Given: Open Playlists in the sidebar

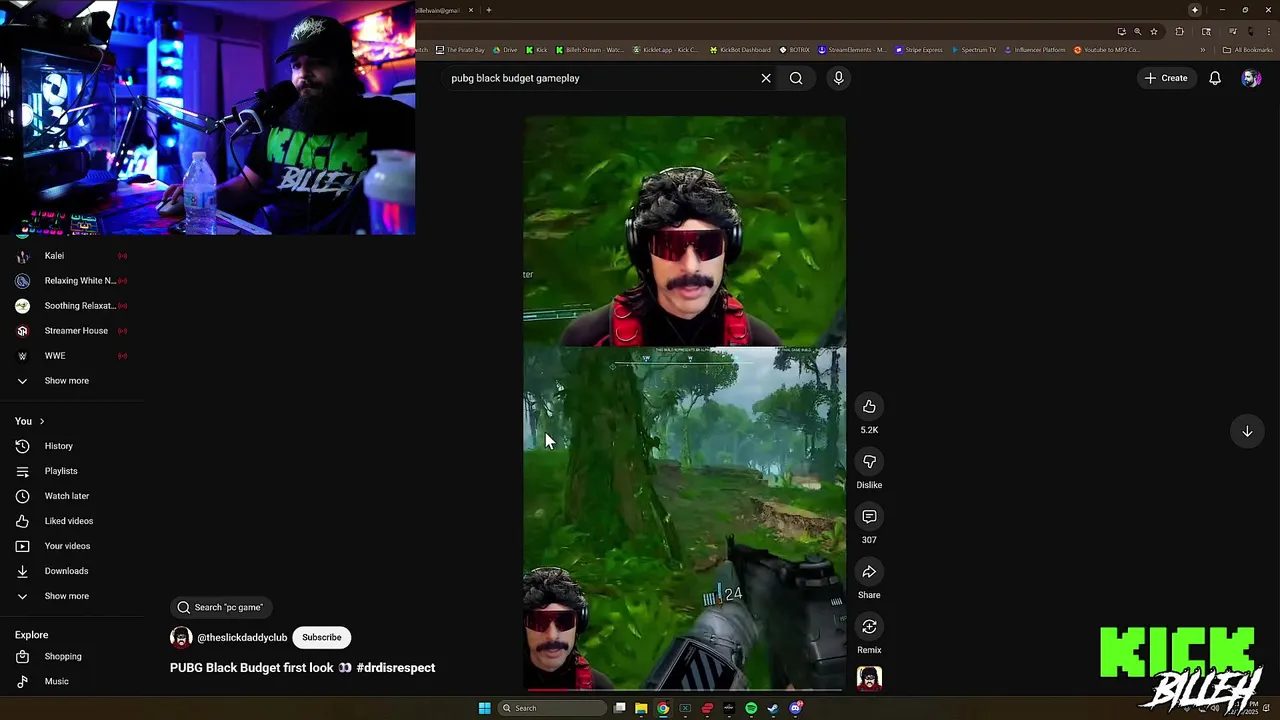Looking at the screenshot, I should pyautogui.click(x=72, y=471).
